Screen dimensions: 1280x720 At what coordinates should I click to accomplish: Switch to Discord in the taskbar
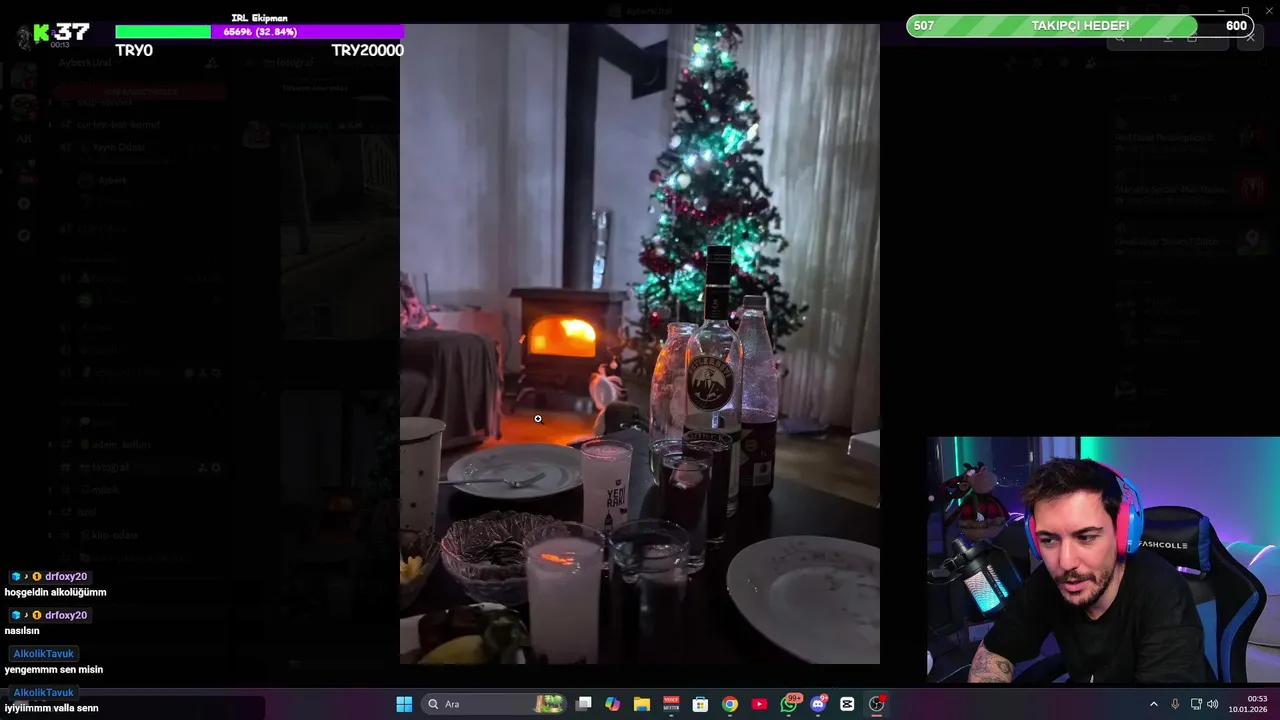tap(818, 704)
